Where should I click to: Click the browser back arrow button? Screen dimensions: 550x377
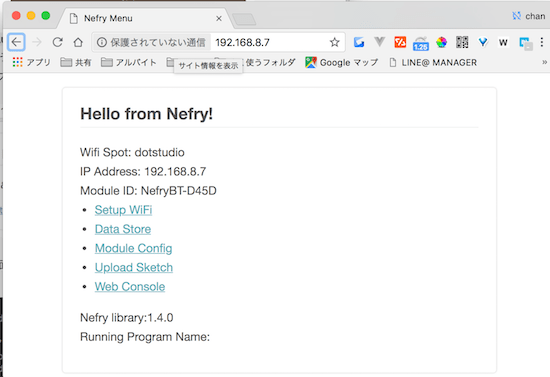pyautogui.click(x=16, y=42)
